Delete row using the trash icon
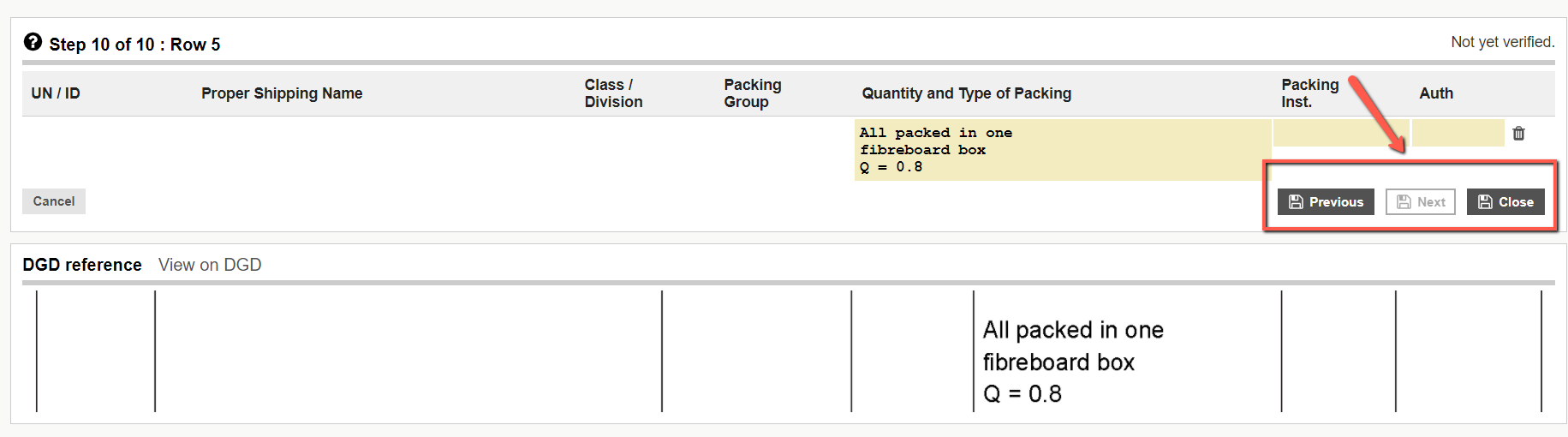 (1518, 134)
